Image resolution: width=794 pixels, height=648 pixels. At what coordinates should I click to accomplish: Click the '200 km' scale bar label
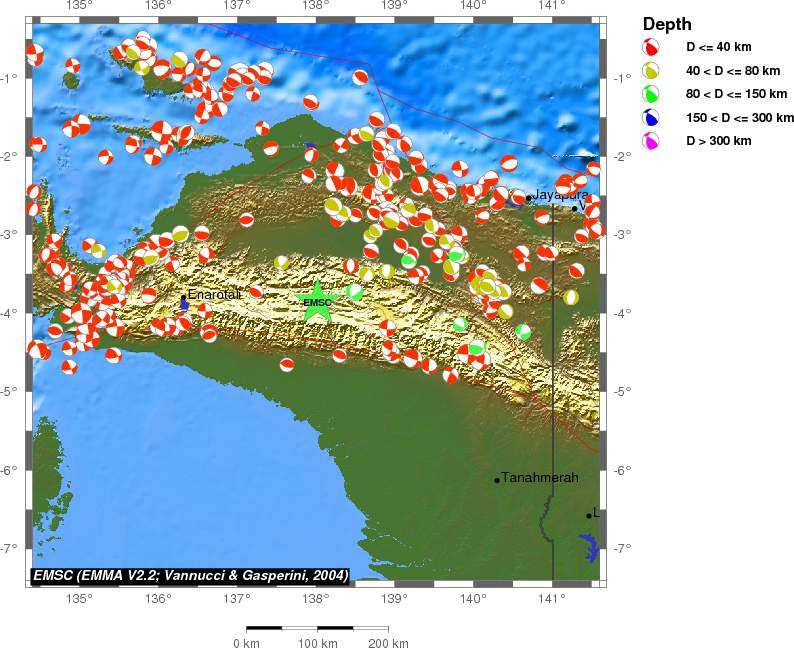point(388,643)
